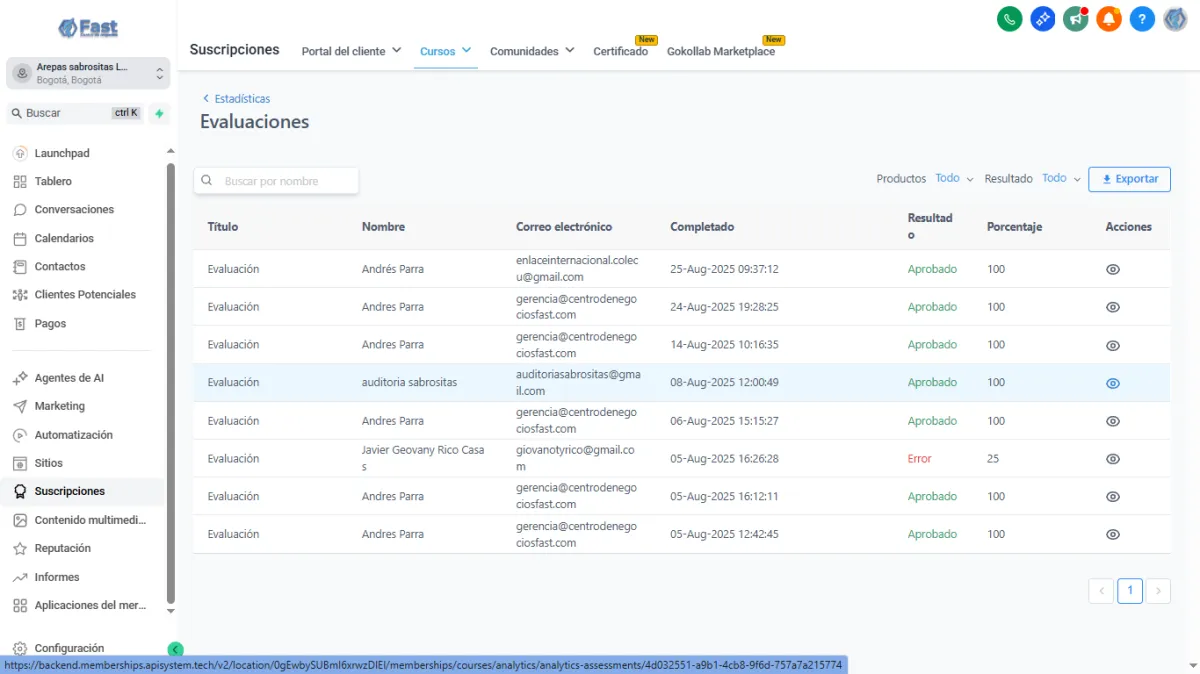View Javier Geovany Rico evaluation eye icon

pyautogui.click(x=1113, y=459)
